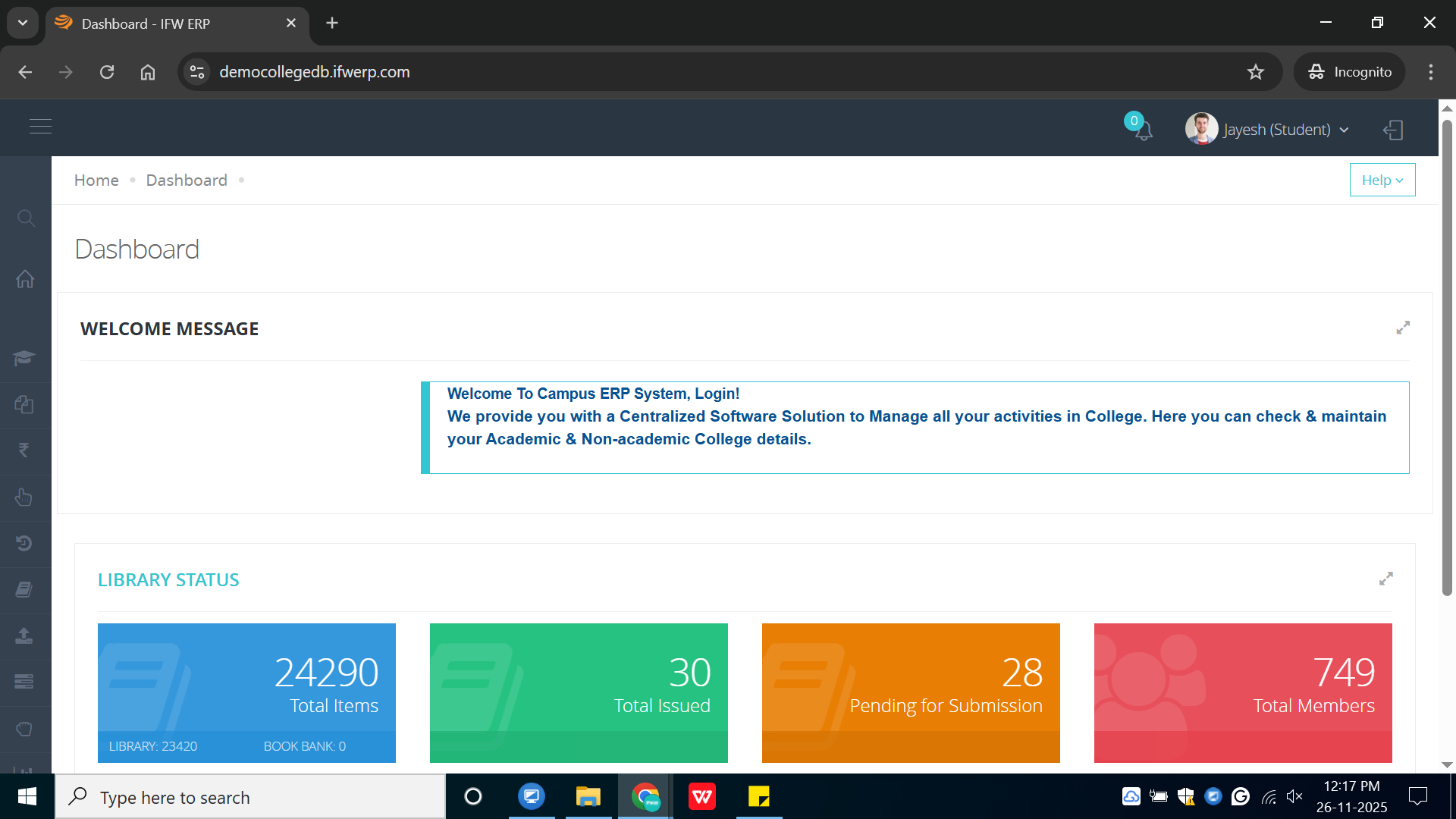Image resolution: width=1456 pixels, height=819 pixels.
Task: Click the Windows taskbar search box
Action: (x=250, y=797)
